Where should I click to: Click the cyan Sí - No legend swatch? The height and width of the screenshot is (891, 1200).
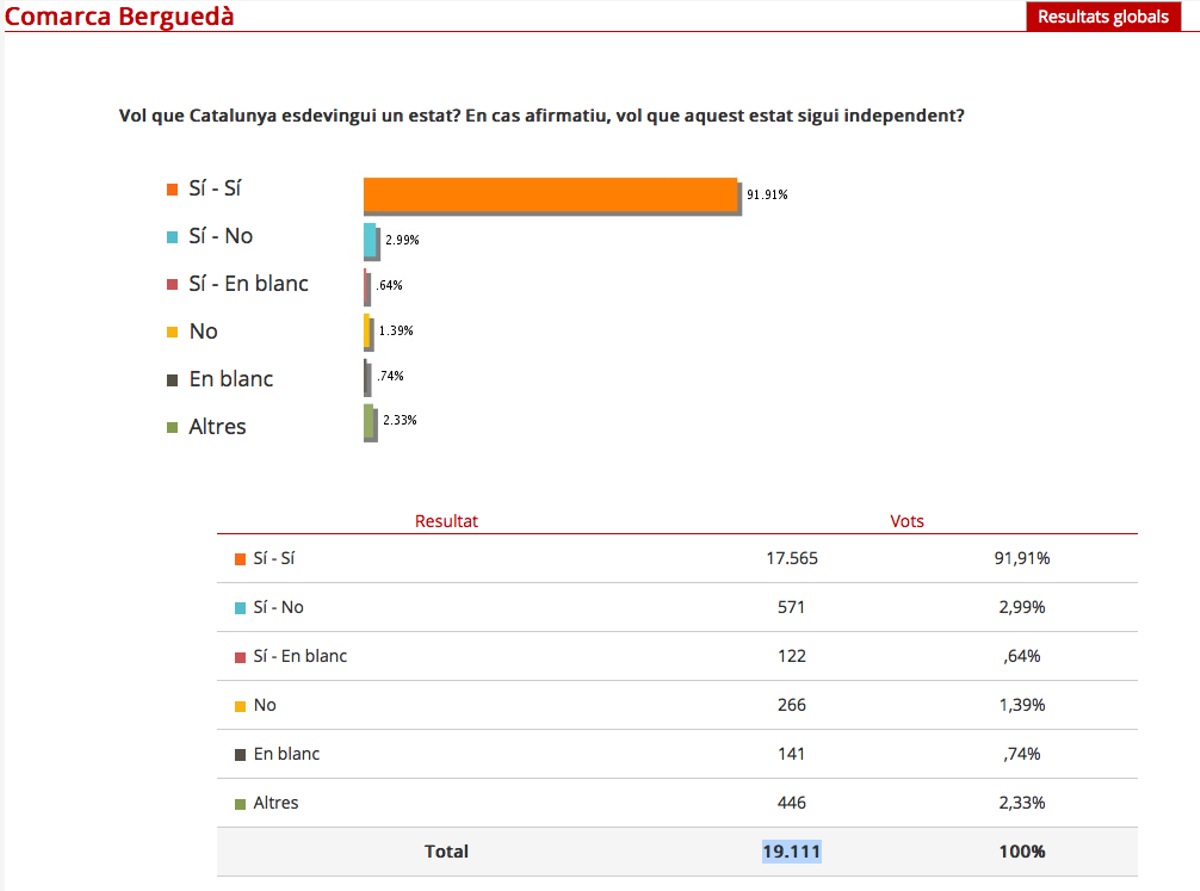point(172,237)
